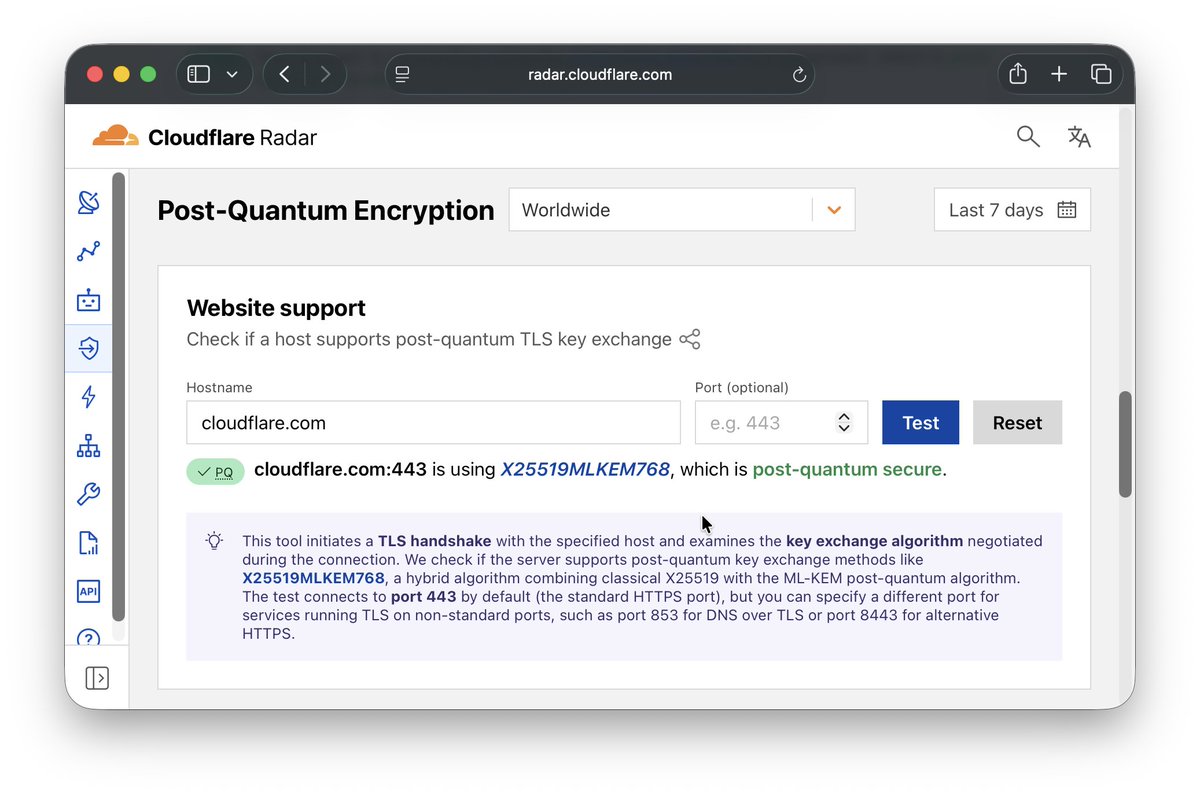Open the help question mark sidebar icon

(x=89, y=637)
